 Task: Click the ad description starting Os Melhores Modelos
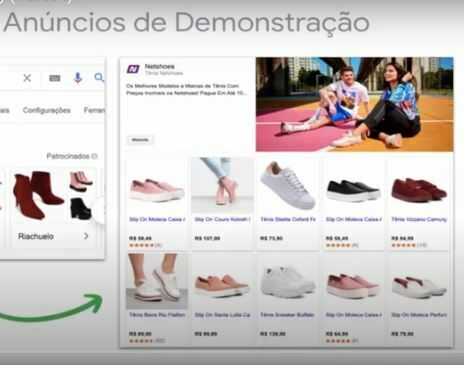(186, 90)
